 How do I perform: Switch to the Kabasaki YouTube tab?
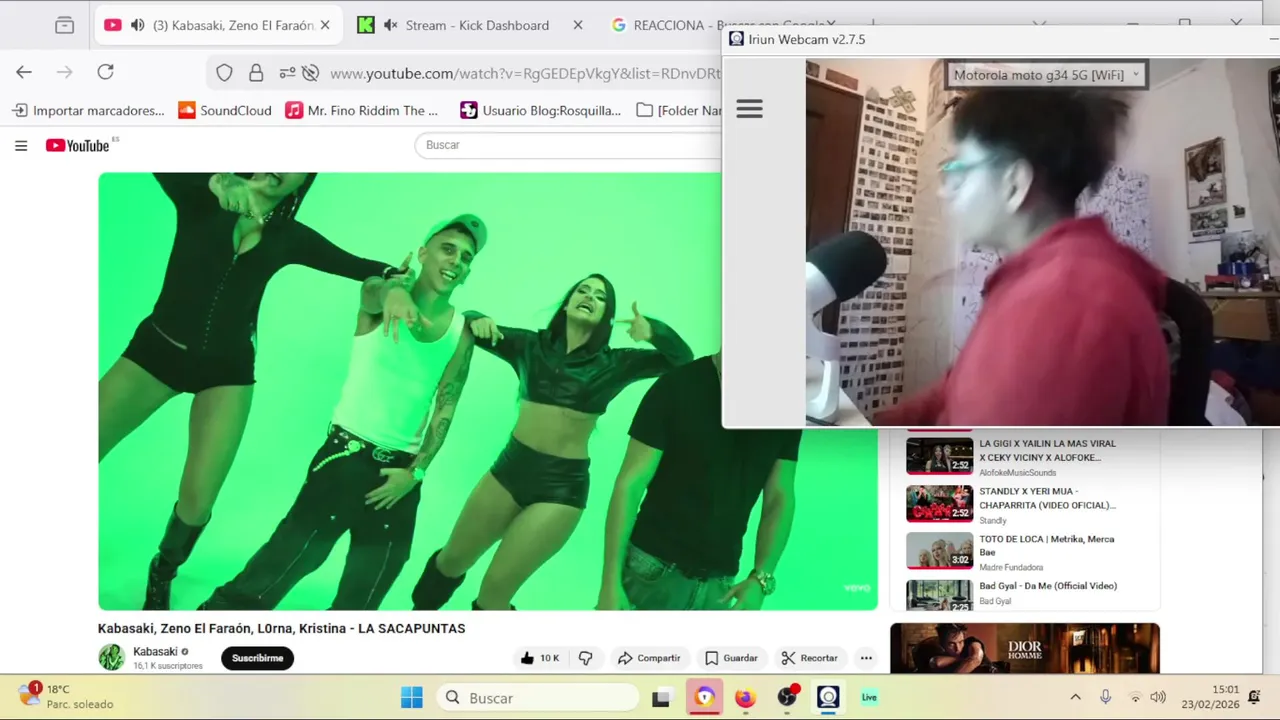tap(218, 25)
